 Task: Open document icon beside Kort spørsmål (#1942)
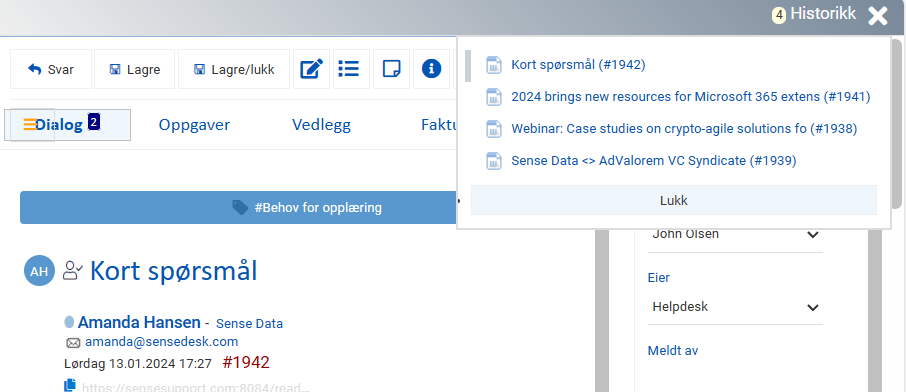coord(493,65)
